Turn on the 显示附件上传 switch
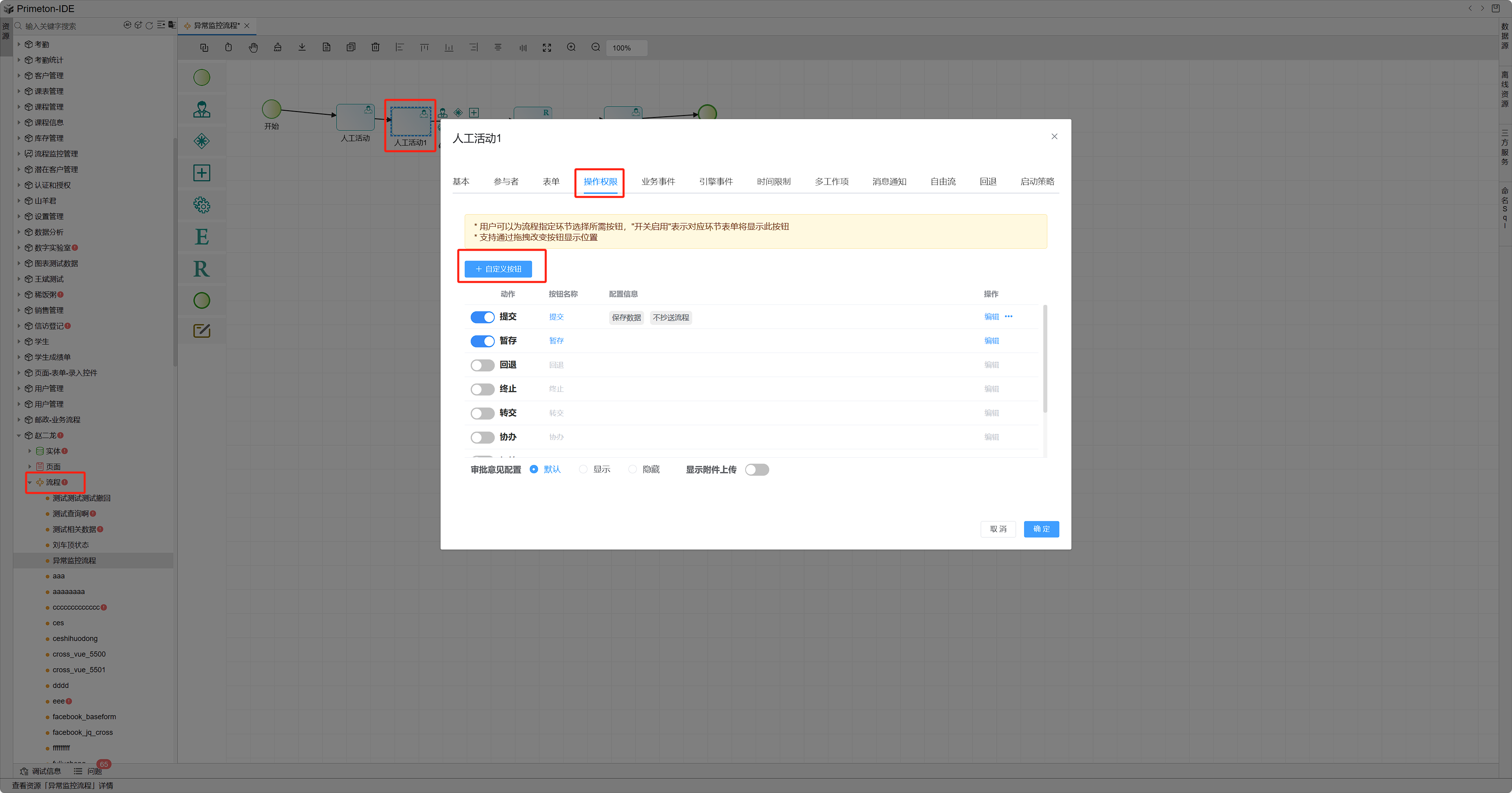This screenshot has height=793, width=1512. coord(756,470)
